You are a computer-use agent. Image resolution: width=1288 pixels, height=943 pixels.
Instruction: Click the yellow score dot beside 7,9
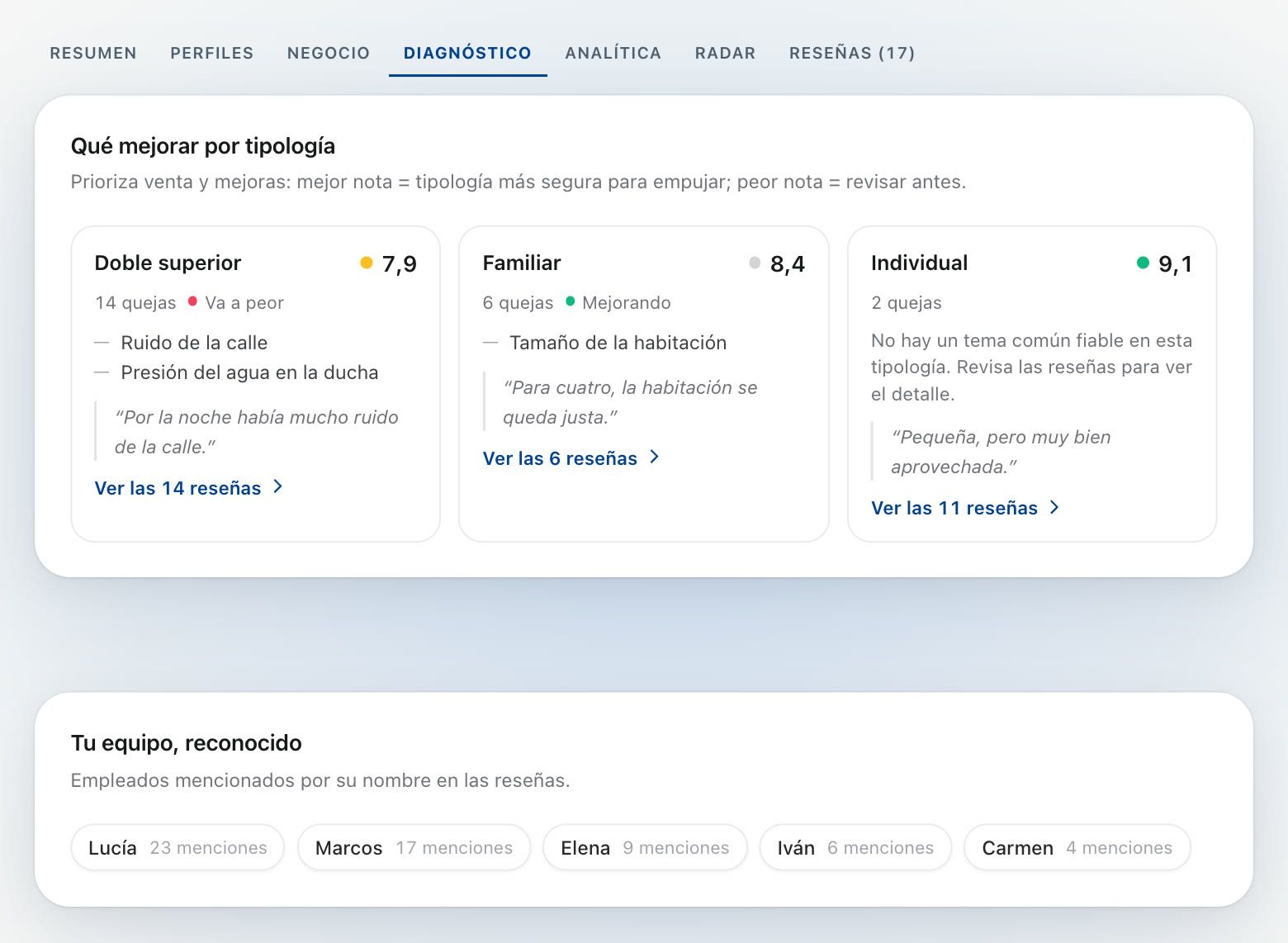pyautogui.click(x=367, y=263)
